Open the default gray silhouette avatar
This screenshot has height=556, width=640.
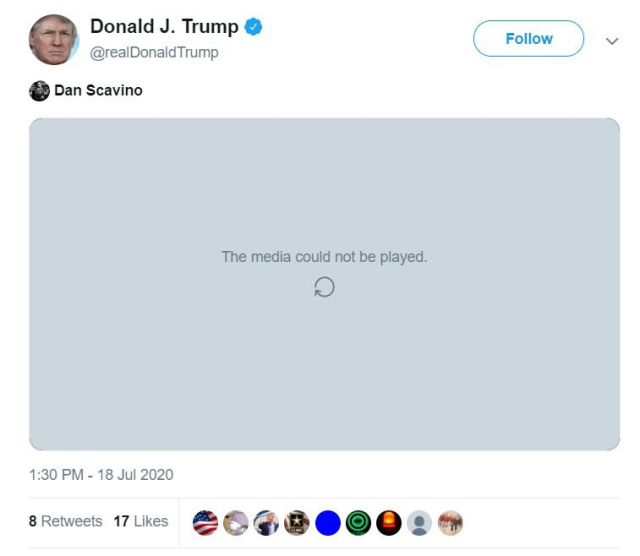[x=419, y=523]
